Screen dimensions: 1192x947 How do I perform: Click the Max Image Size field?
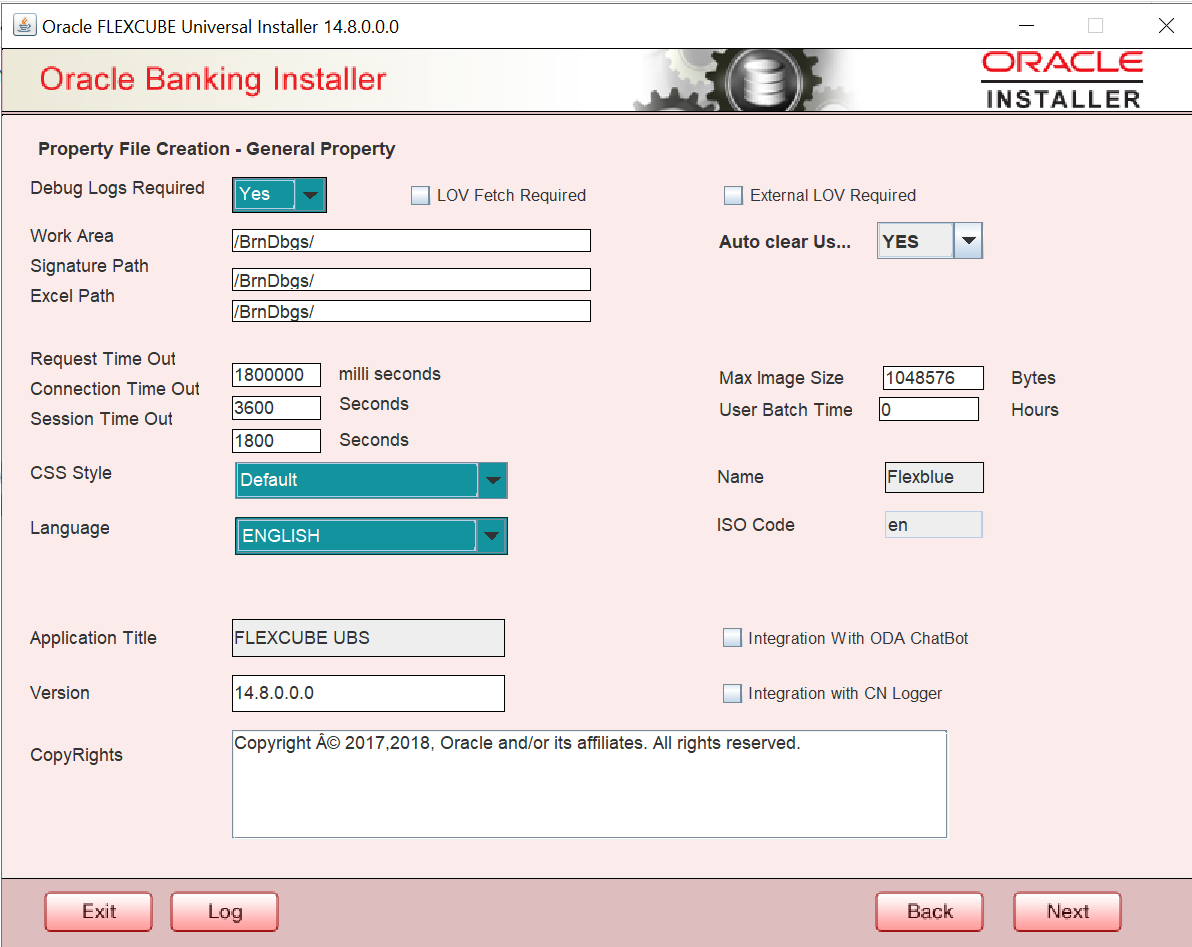[x=933, y=378]
